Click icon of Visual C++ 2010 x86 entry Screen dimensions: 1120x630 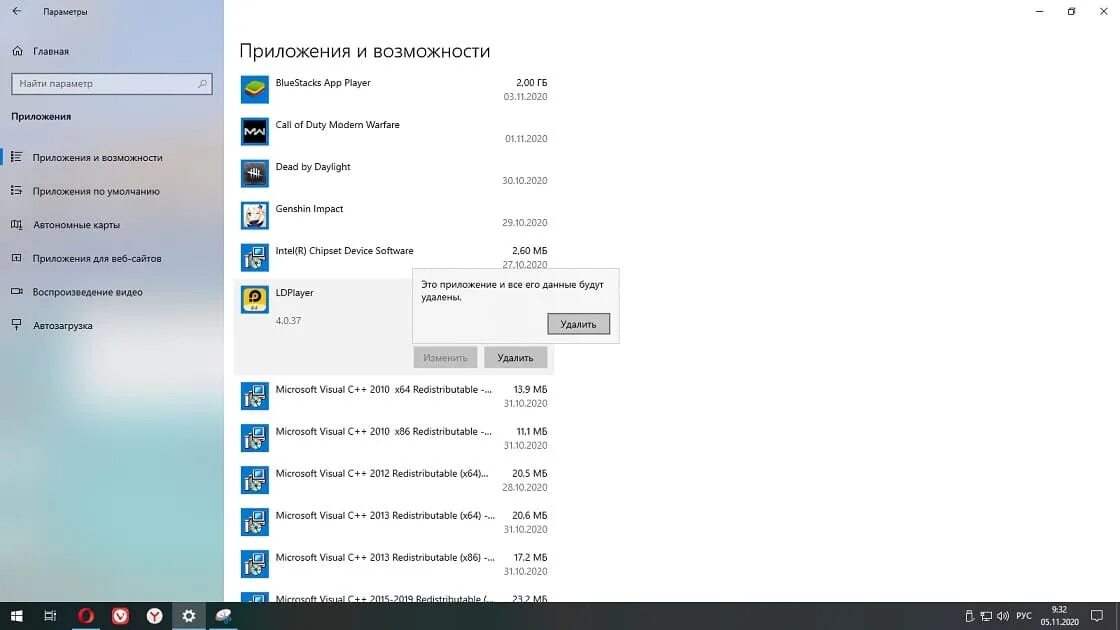254,439
